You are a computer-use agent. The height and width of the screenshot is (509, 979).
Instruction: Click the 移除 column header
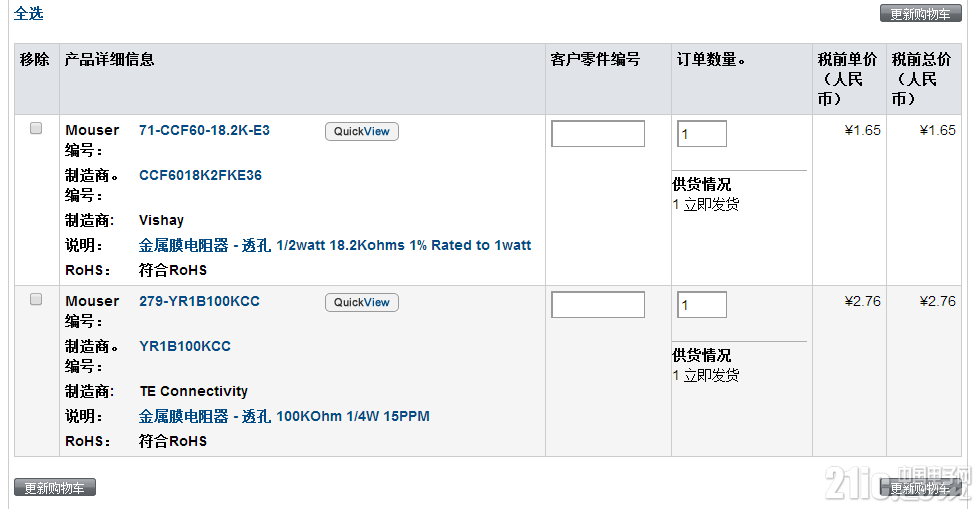(x=34, y=59)
